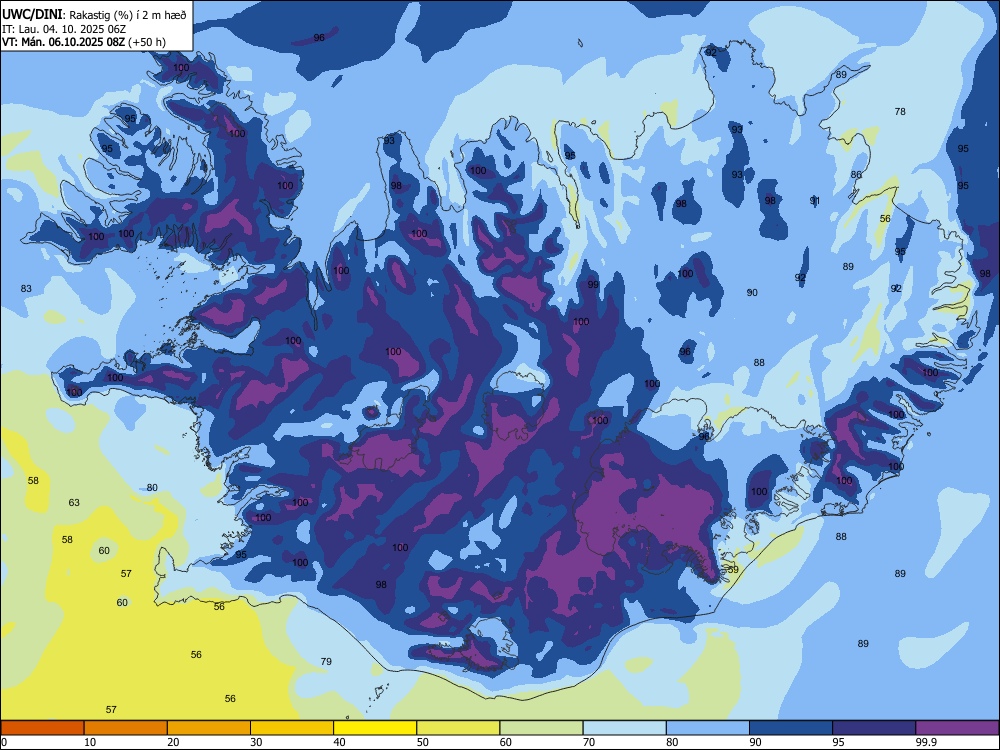The image size is (1000, 750).
Task: Select the purple above-99.9 legend swatch
Action: click(x=957, y=728)
